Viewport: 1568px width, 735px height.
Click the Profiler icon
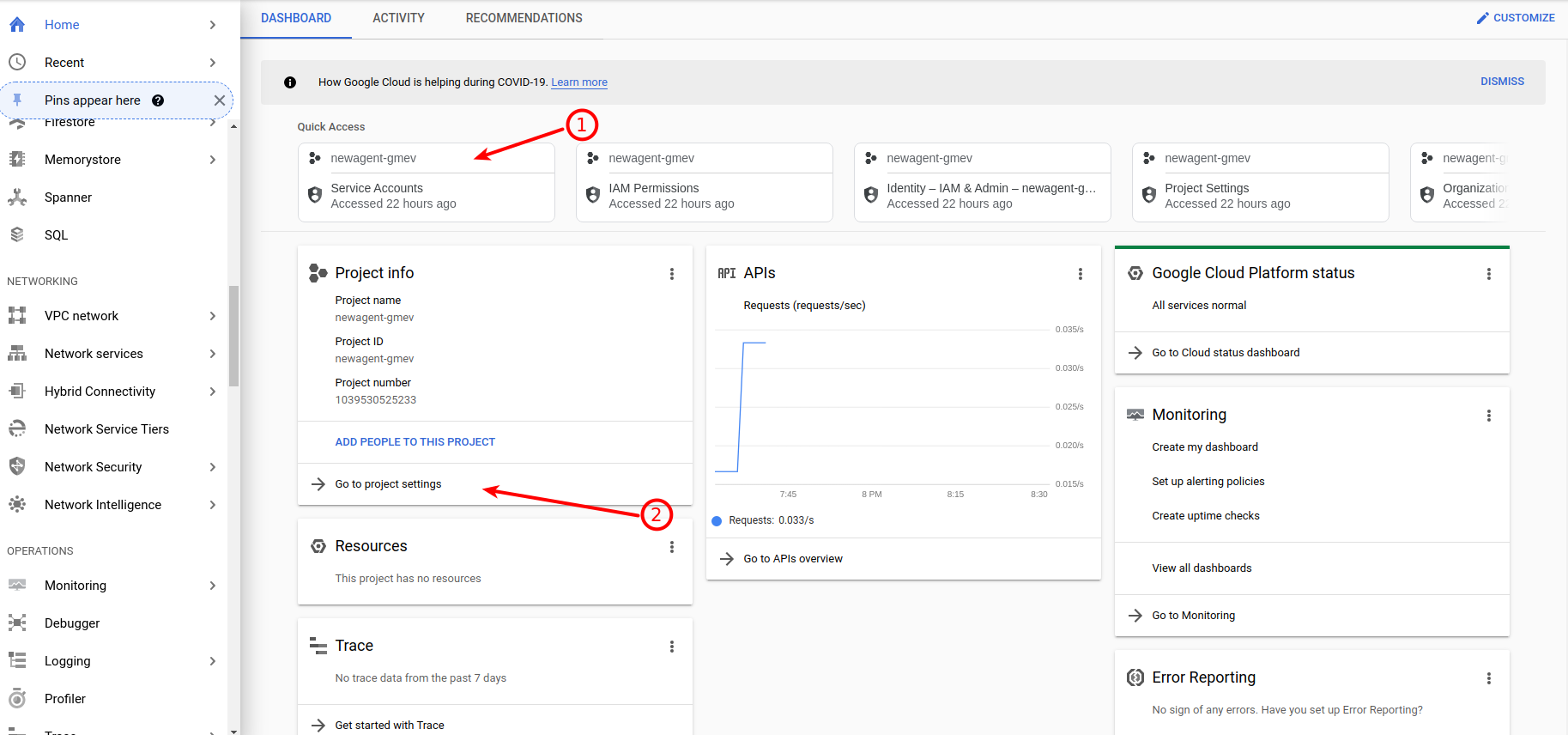[17, 699]
